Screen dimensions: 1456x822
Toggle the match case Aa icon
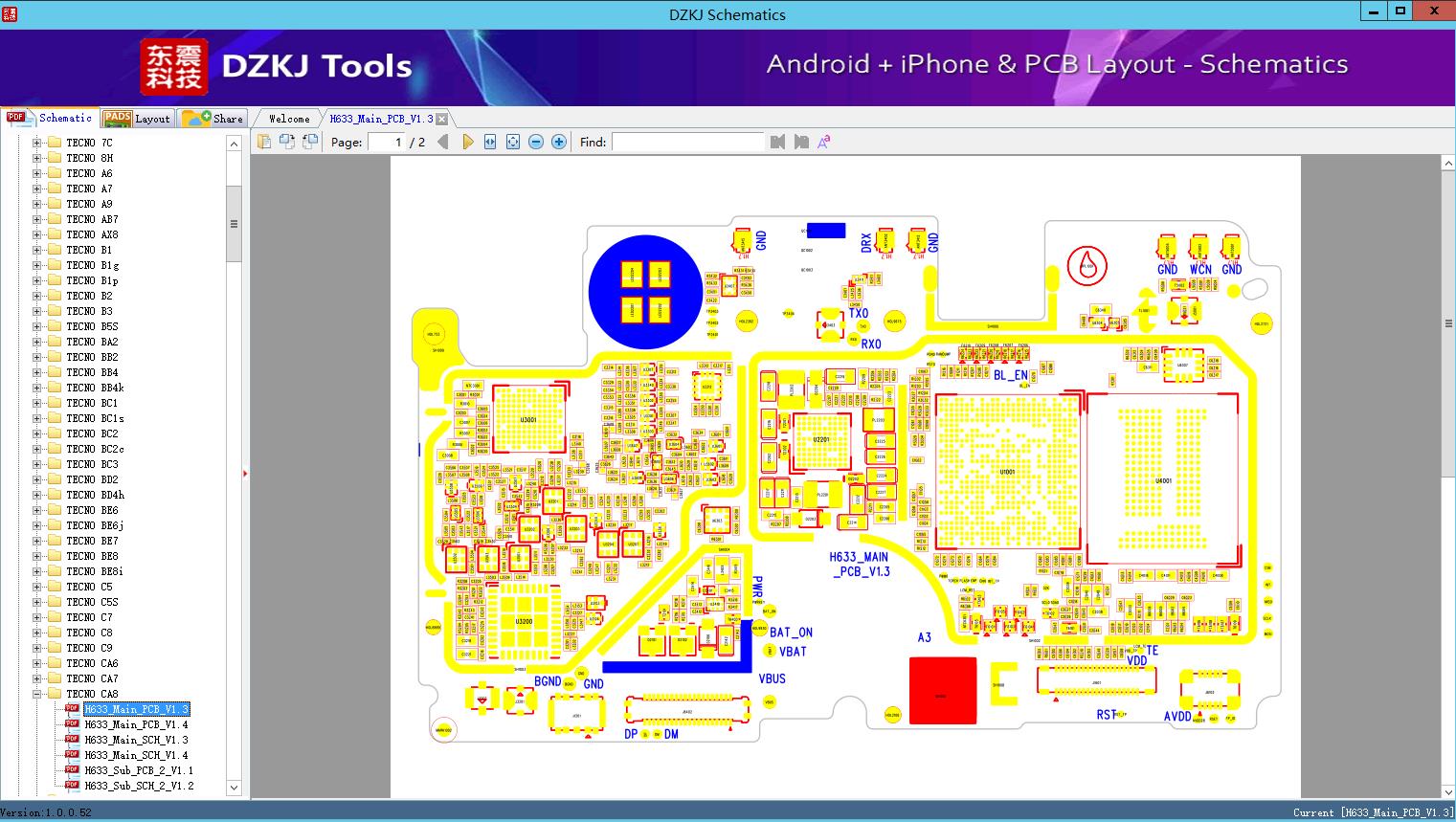coord(824,142)
